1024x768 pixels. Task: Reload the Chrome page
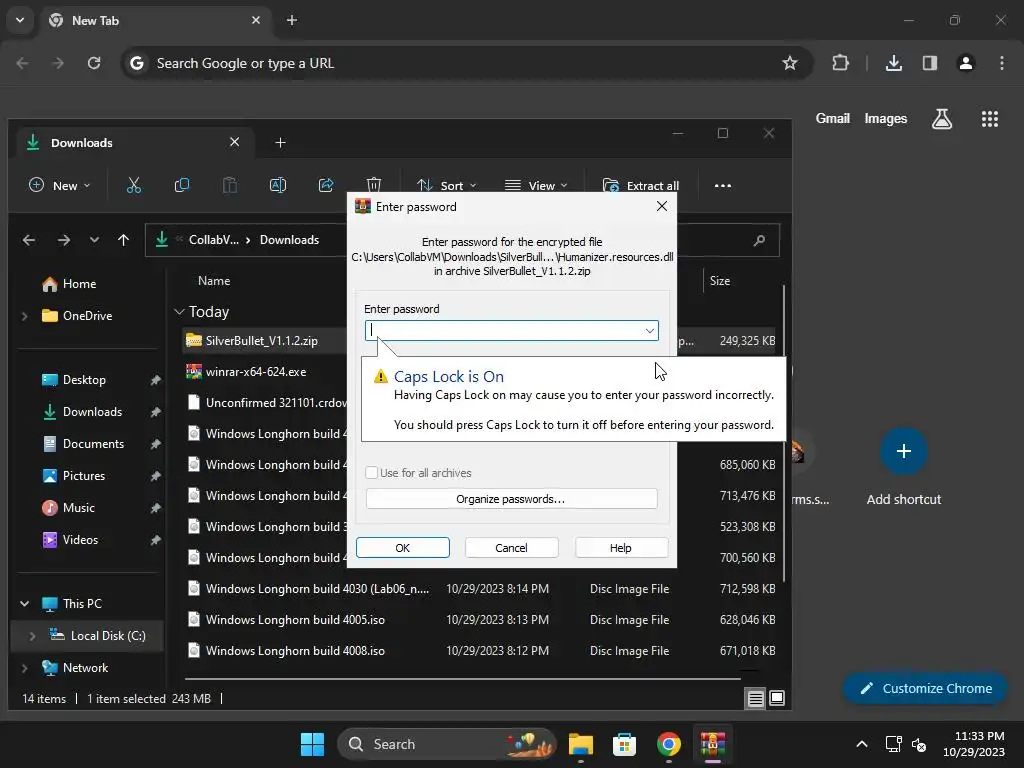point(94,63)
